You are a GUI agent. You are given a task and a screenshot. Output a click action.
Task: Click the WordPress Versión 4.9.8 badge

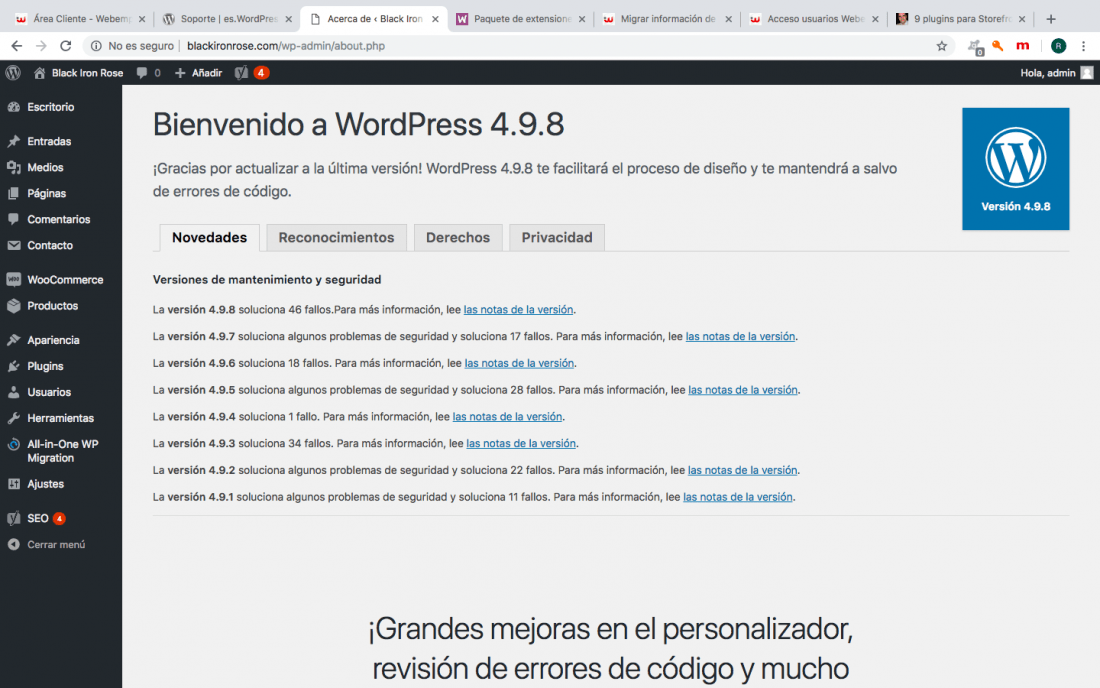pyautogui.click(x=1016, y=169)
